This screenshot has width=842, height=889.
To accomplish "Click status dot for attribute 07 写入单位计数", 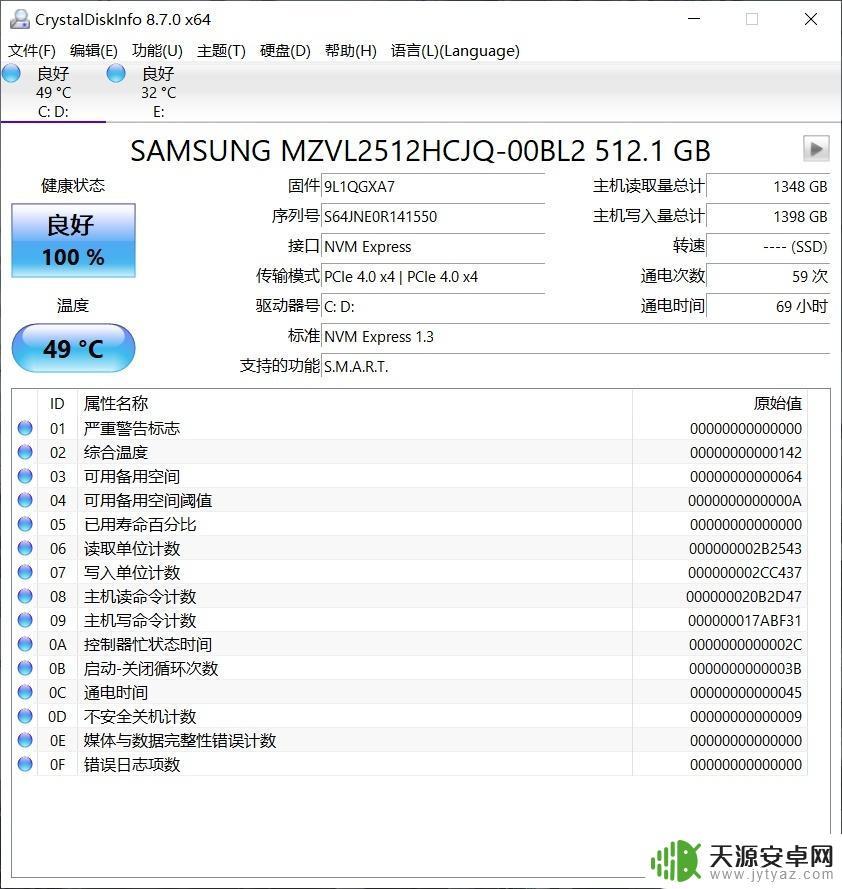I will pos(25,572).
